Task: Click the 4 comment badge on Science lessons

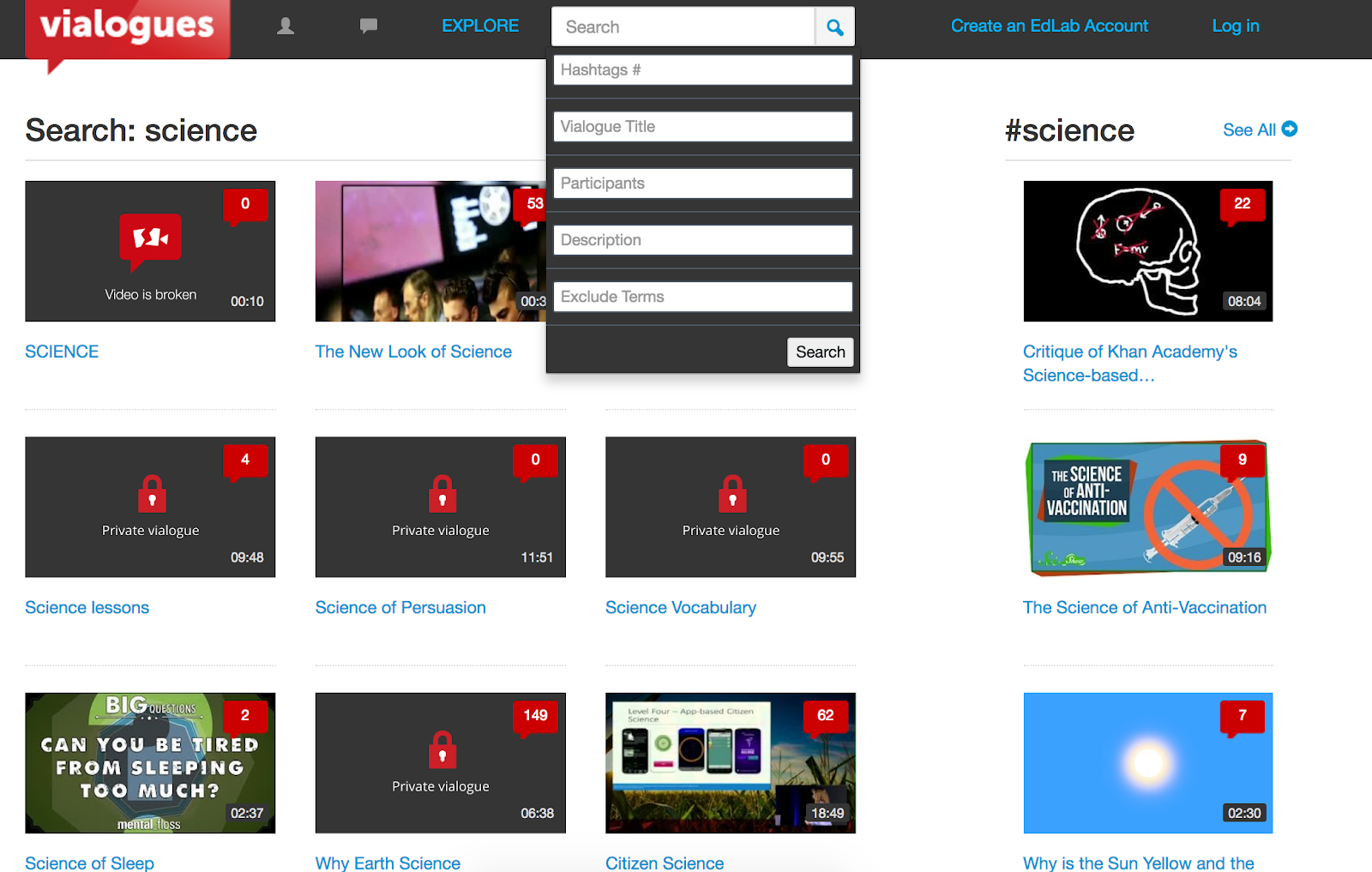Action: 245,461
